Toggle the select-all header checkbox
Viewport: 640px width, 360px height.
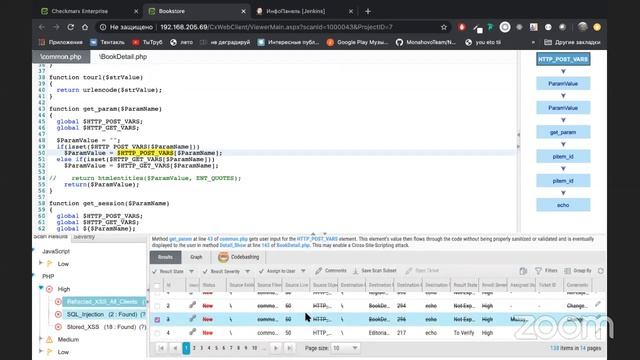pyautogui.click(x=157, y=285)
